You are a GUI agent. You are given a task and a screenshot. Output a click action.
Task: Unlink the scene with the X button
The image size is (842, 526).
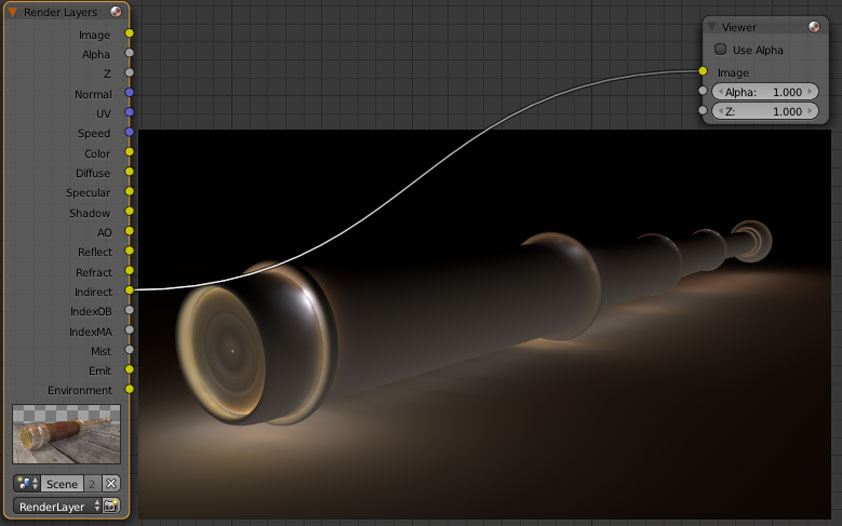point(111,483)
